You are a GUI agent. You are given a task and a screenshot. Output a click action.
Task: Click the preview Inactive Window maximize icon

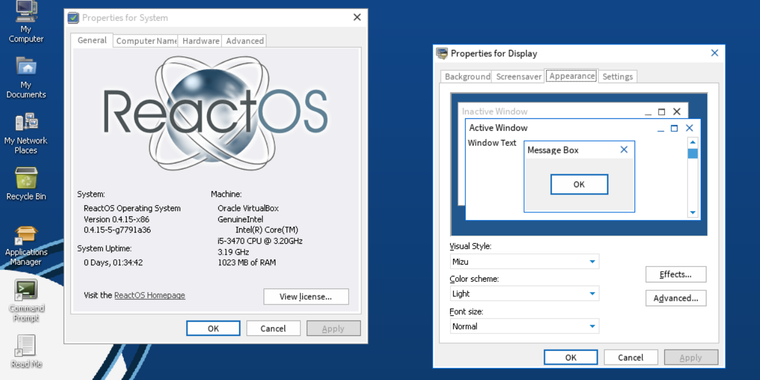[662, 112]
